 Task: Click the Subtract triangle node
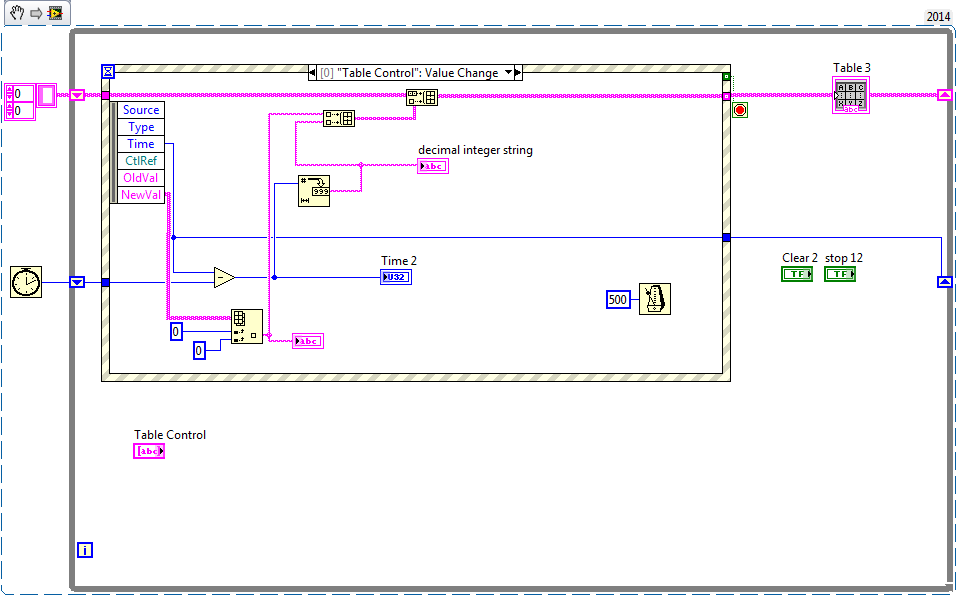point(224,277)
